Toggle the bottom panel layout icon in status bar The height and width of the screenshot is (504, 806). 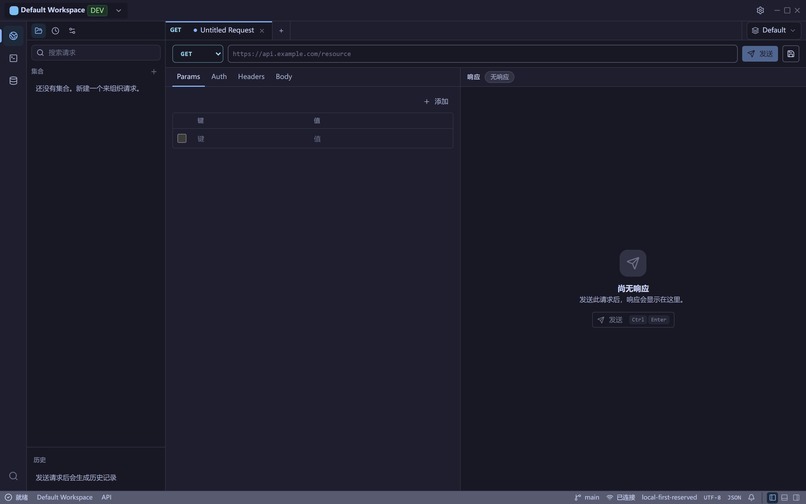784,497
